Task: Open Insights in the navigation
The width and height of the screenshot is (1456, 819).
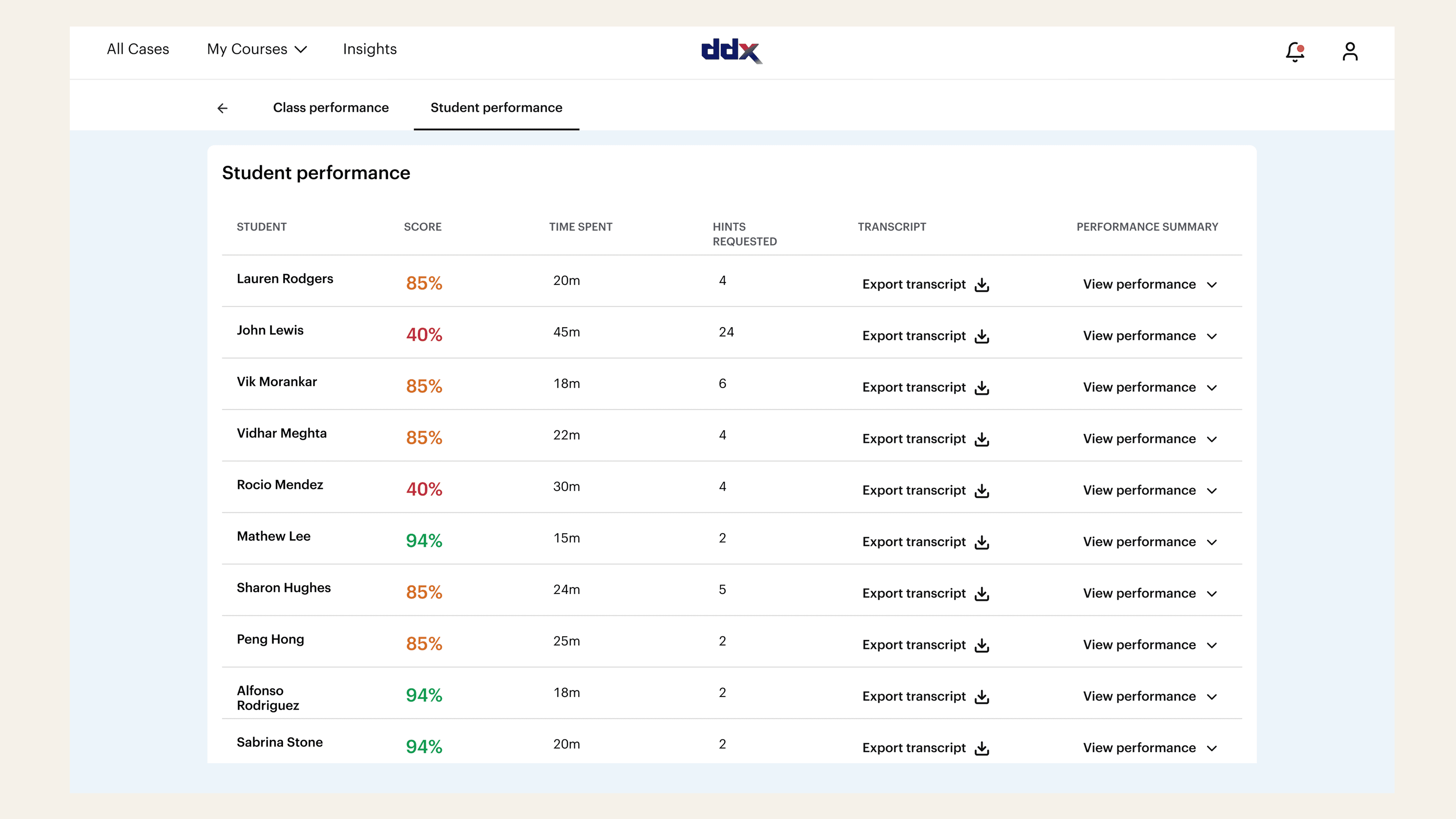Action: (x=370, y=49)
